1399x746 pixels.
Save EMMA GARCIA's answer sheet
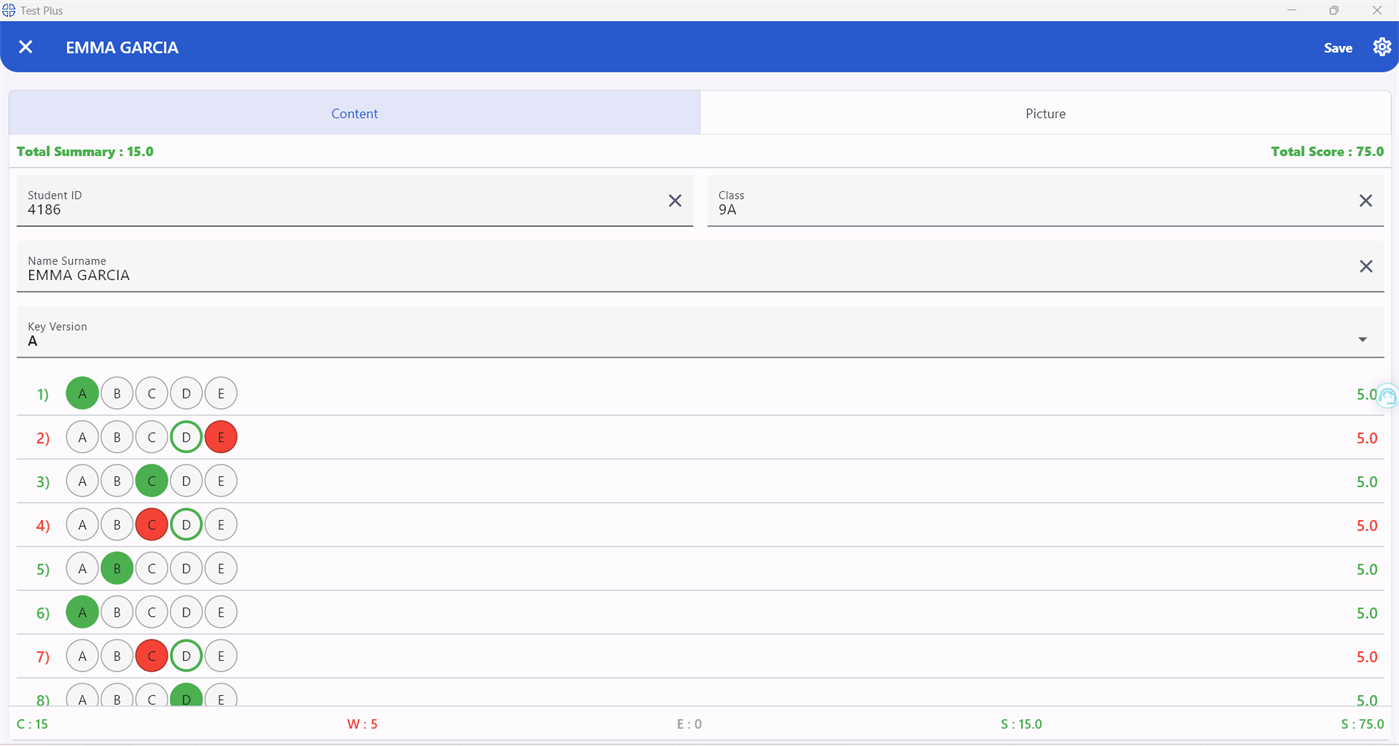pyautogui.click(x=1338, y=47)
